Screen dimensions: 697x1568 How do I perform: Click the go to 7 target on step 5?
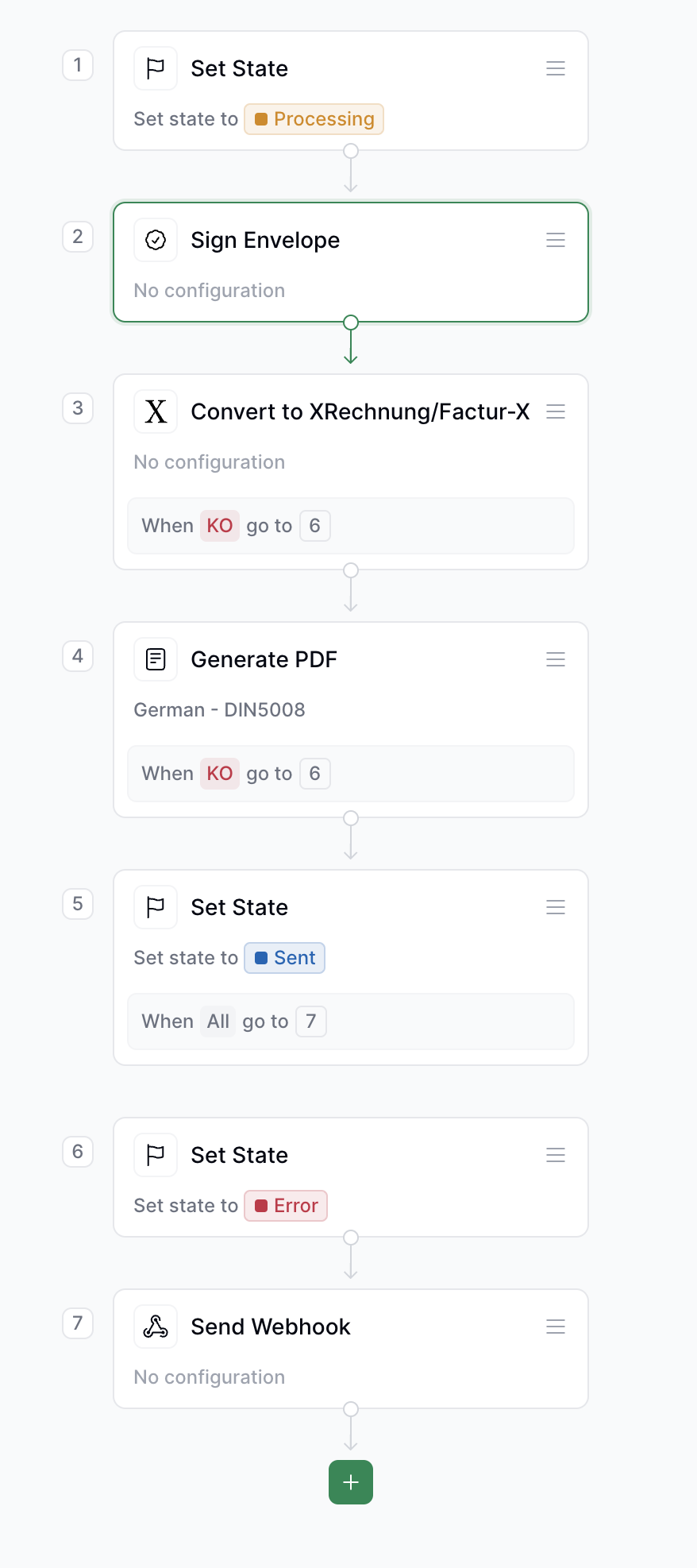point(310,1022)
